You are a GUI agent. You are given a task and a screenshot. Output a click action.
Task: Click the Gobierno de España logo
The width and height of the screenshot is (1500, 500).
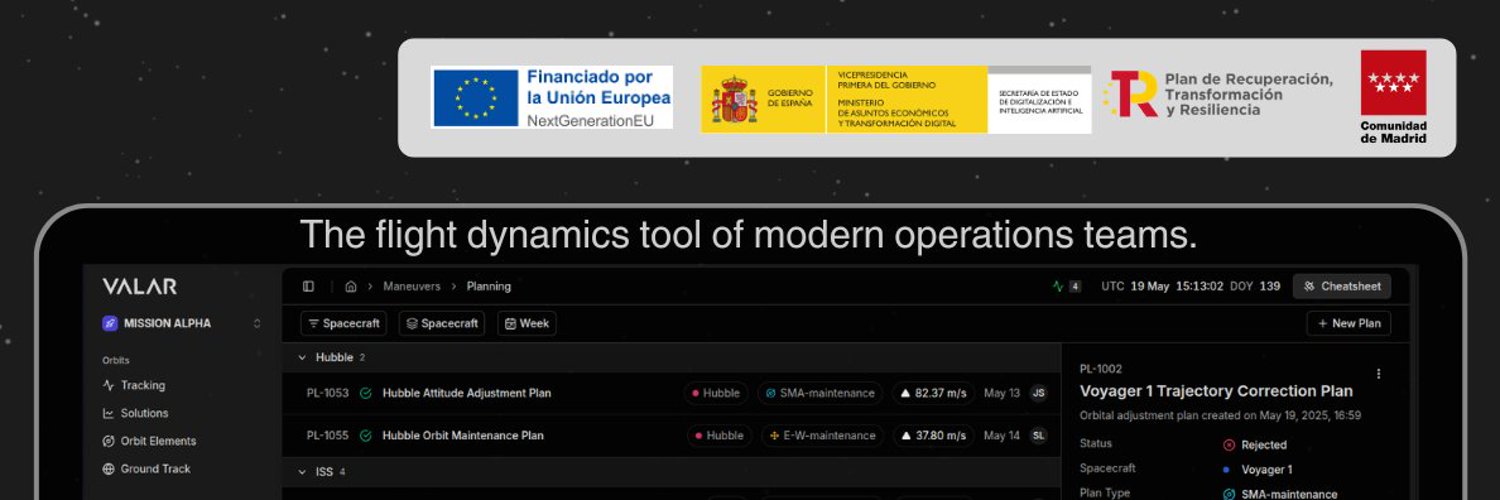[896, 99]
